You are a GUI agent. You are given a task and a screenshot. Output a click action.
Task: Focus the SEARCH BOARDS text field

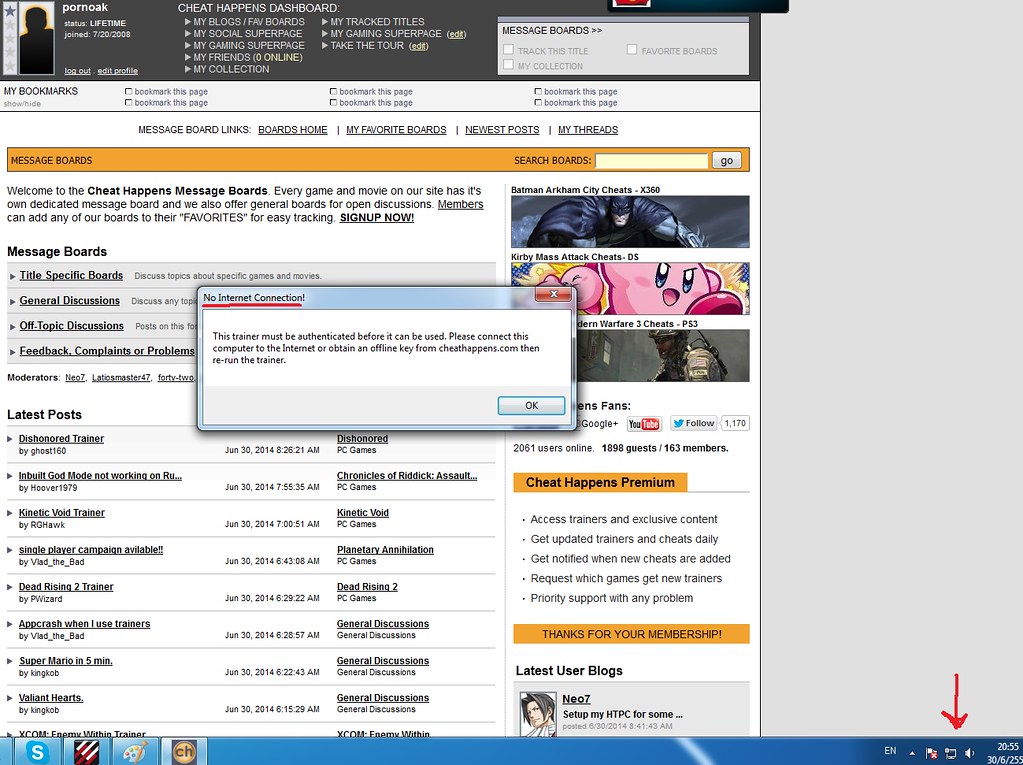click(651, 160)
